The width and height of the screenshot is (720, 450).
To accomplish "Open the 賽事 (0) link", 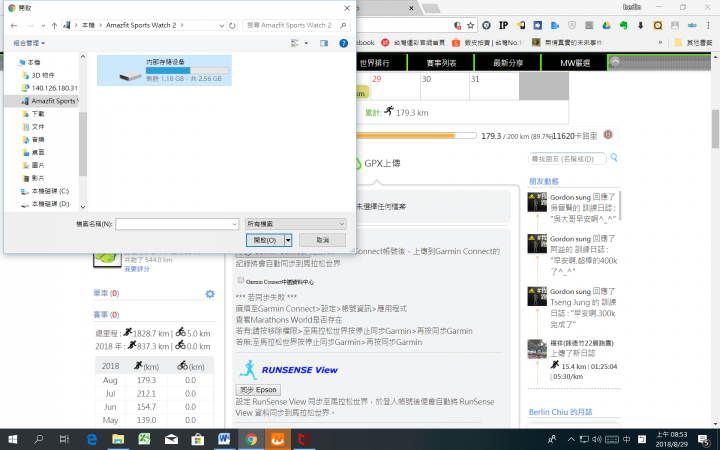I will point(106,315).
